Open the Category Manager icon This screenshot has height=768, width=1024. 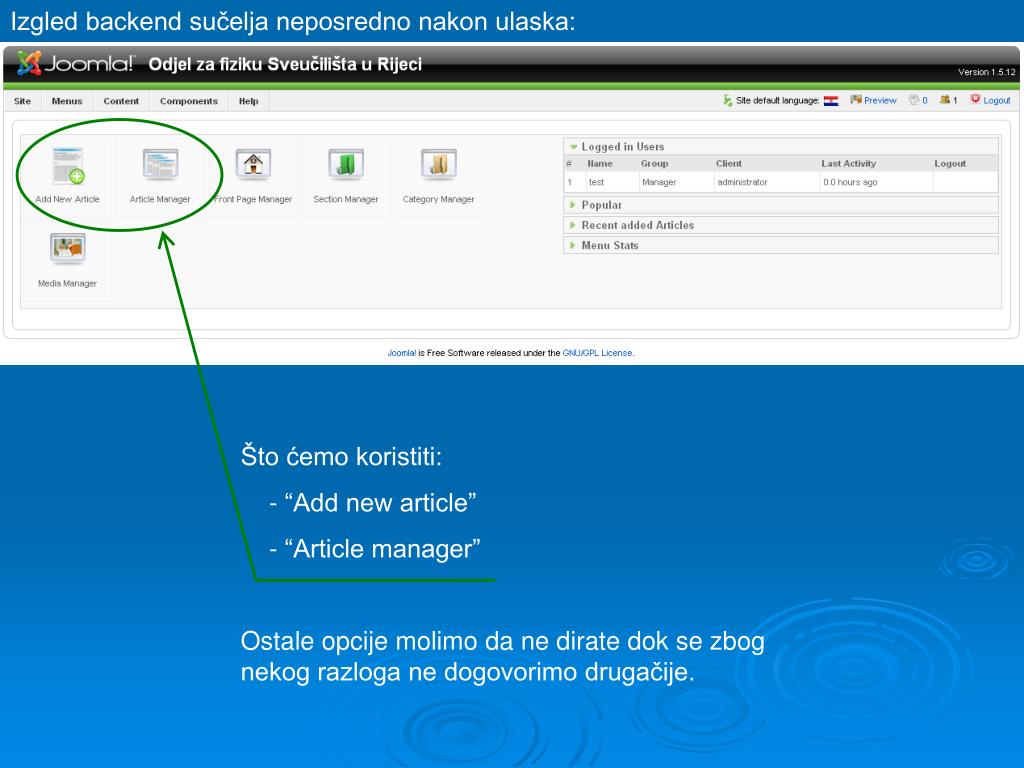click(x=438, y=164)
